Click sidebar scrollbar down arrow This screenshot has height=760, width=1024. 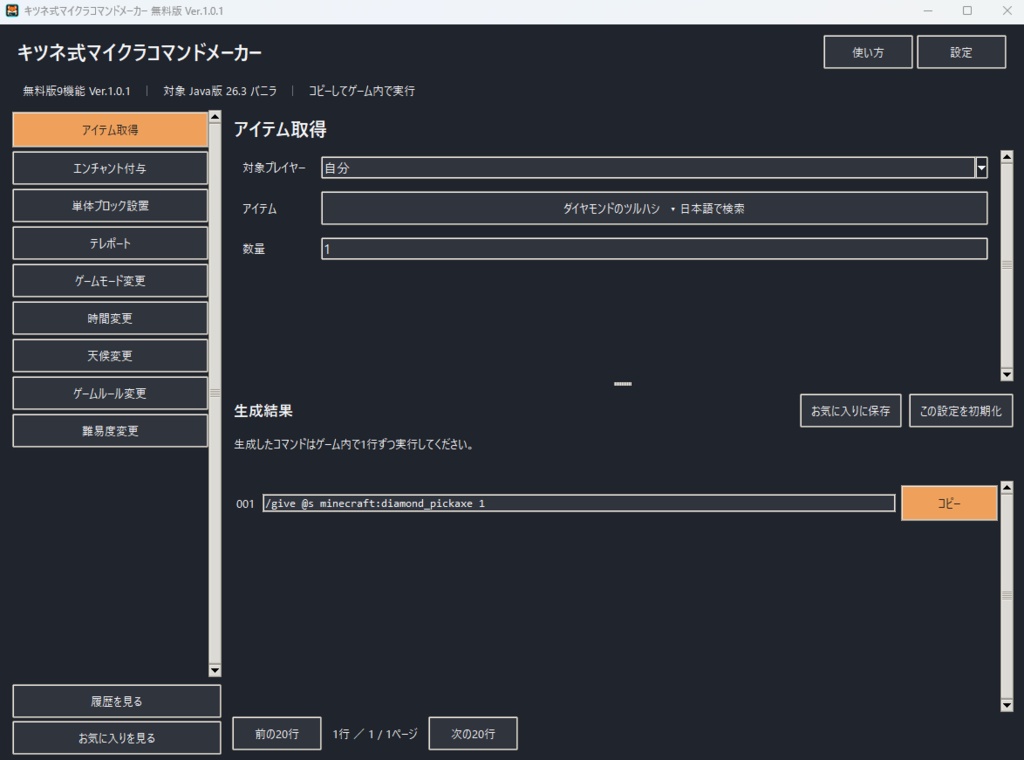[x=215, y=671]
